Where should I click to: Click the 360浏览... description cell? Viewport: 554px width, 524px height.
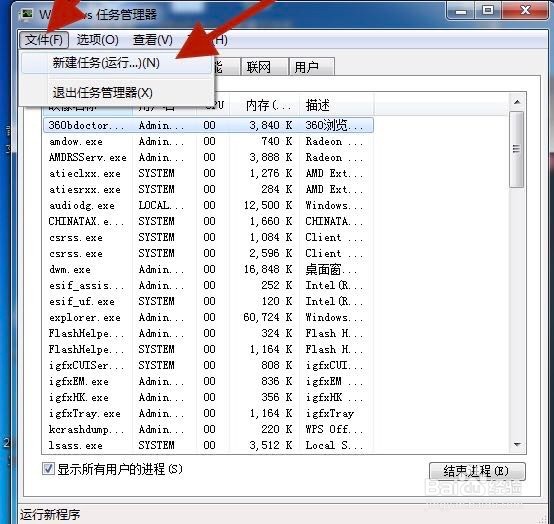tap(334, 125)
